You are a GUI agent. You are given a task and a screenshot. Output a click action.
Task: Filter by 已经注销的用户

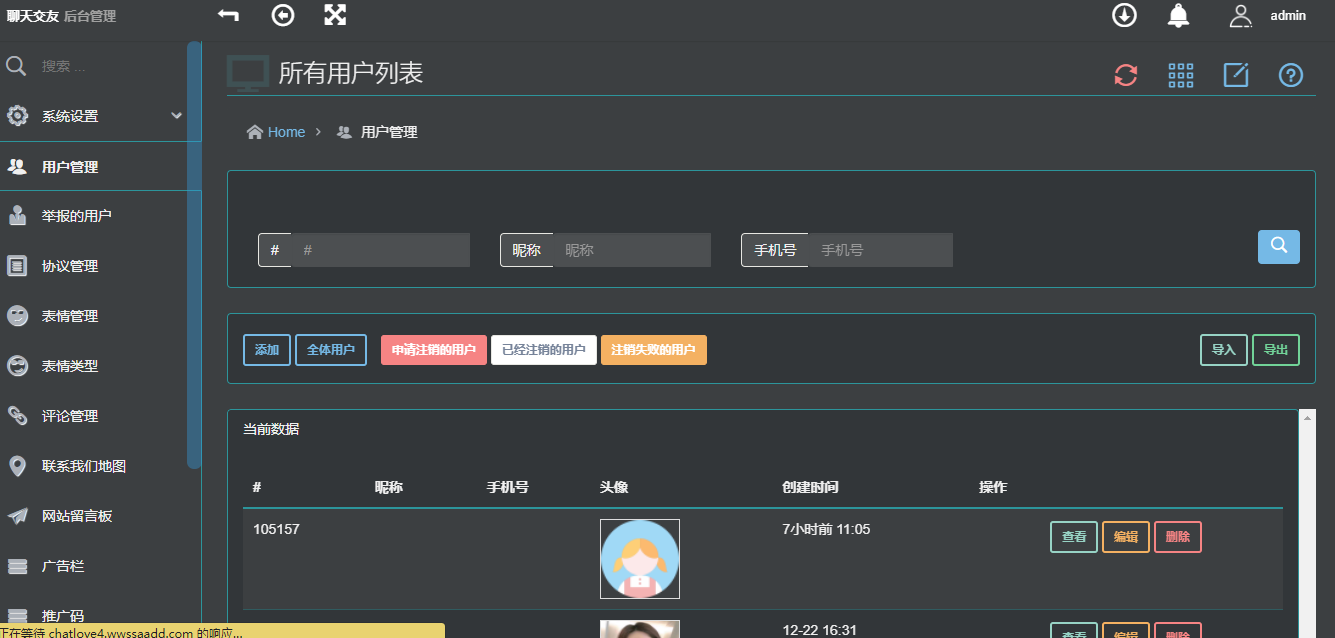(x=544, y=350)
